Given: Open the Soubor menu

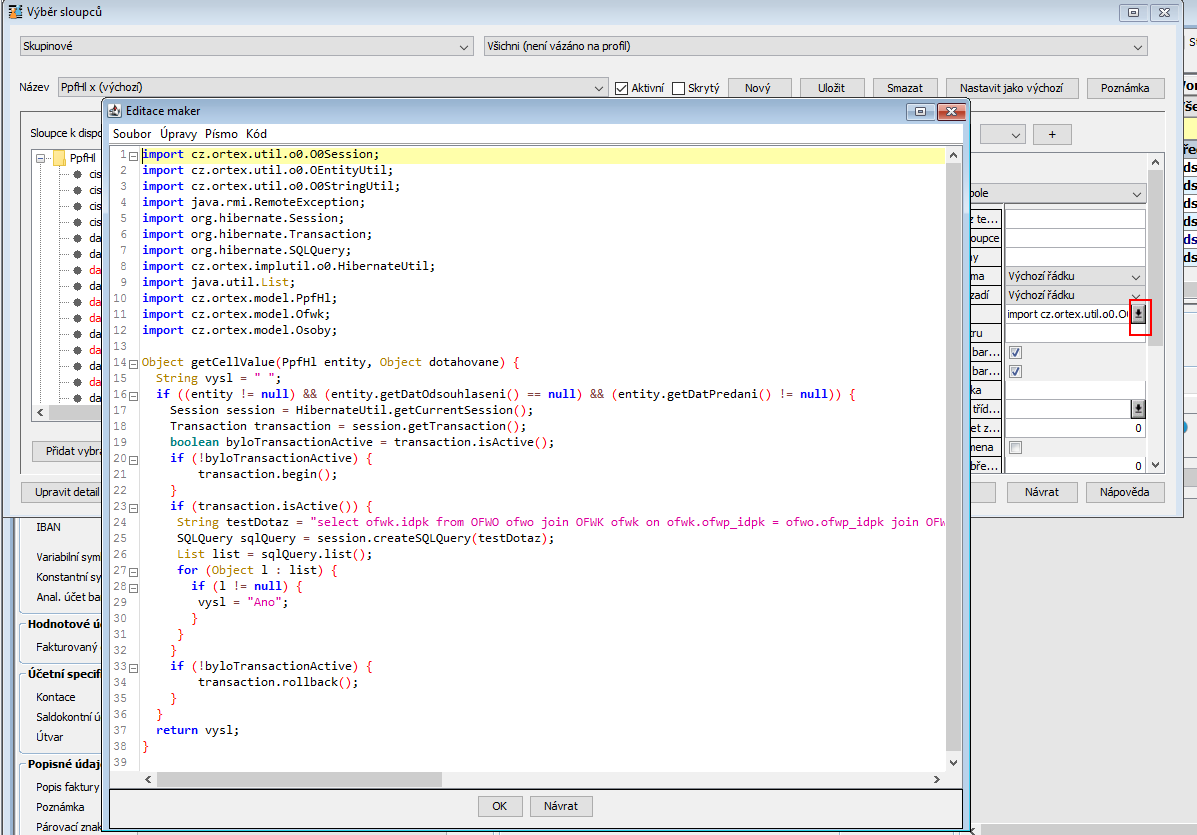Looking at the screenshot, I should pyautogui.click(x=132, y=133).
